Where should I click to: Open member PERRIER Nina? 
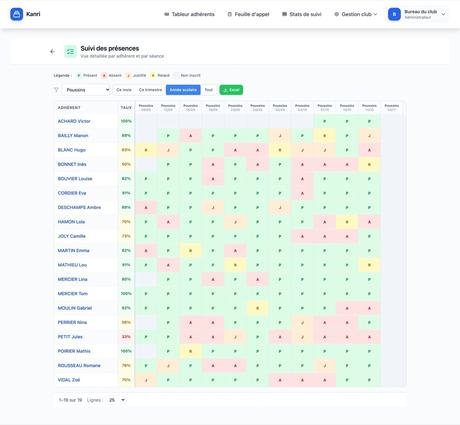point(72,322)
